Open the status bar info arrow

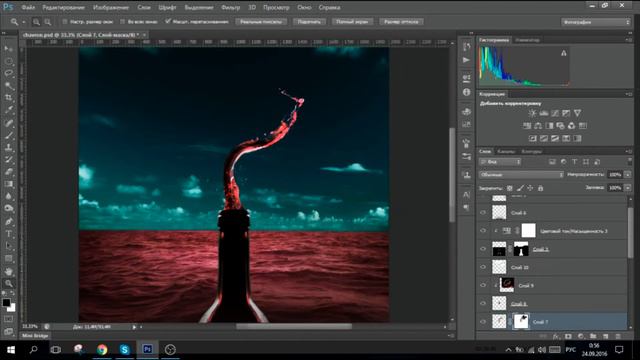(x=134, y=327)
